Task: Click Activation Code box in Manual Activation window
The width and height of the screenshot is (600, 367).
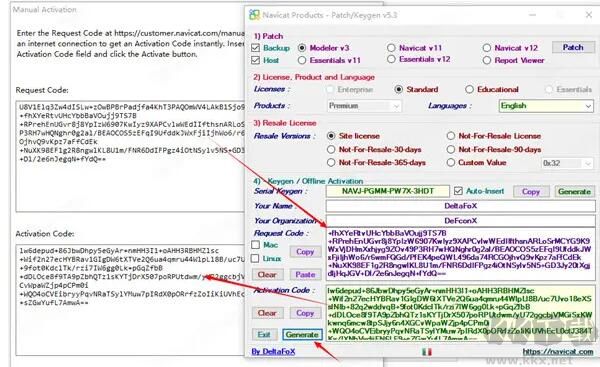Action: pyautogui.click(x=130, y=300)
